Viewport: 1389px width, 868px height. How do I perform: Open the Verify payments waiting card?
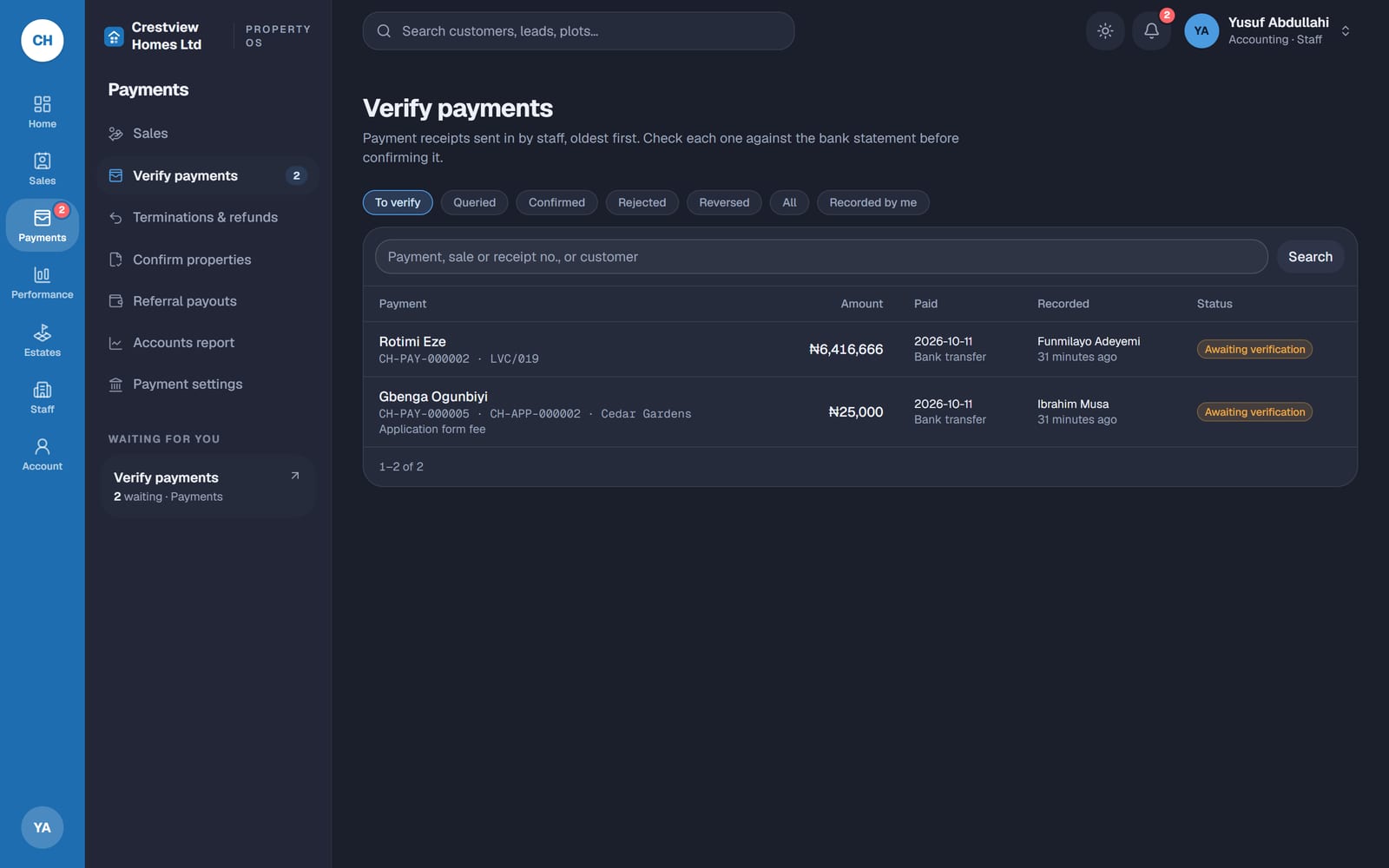pyautogui.click(x=207, y=486)
